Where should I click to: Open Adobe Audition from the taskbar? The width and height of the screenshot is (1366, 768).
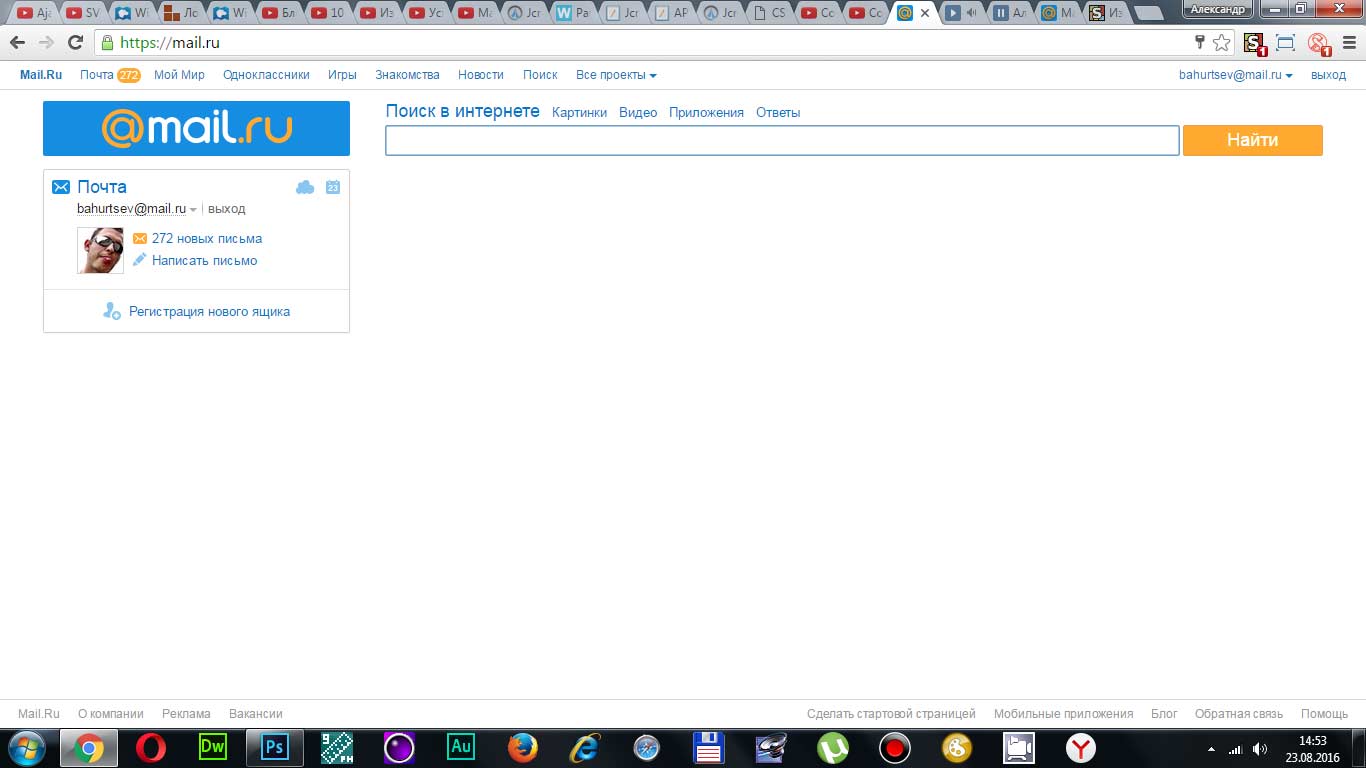coord(461,747)
